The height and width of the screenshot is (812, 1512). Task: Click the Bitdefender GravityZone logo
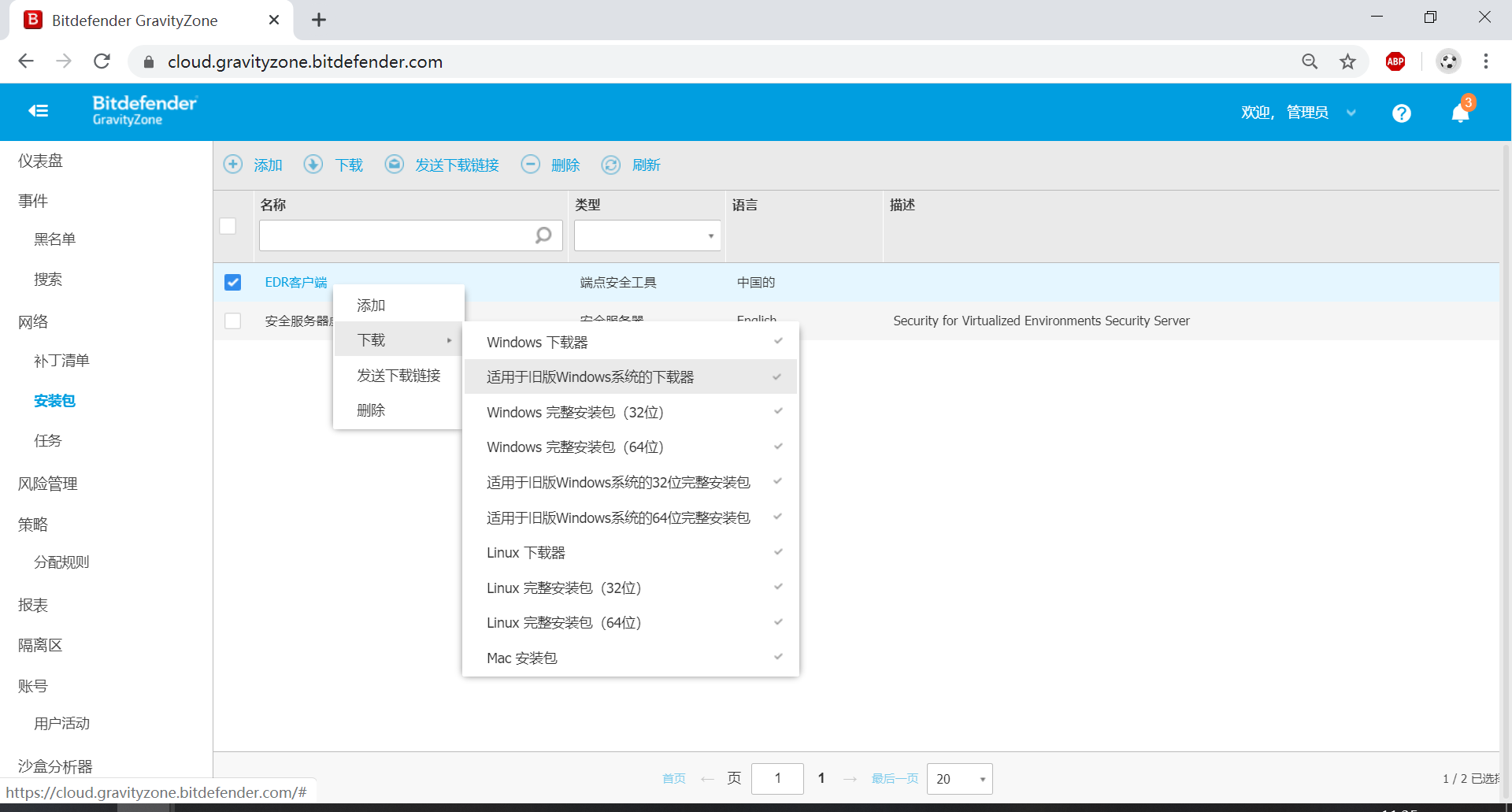click(x=145, y=110)
